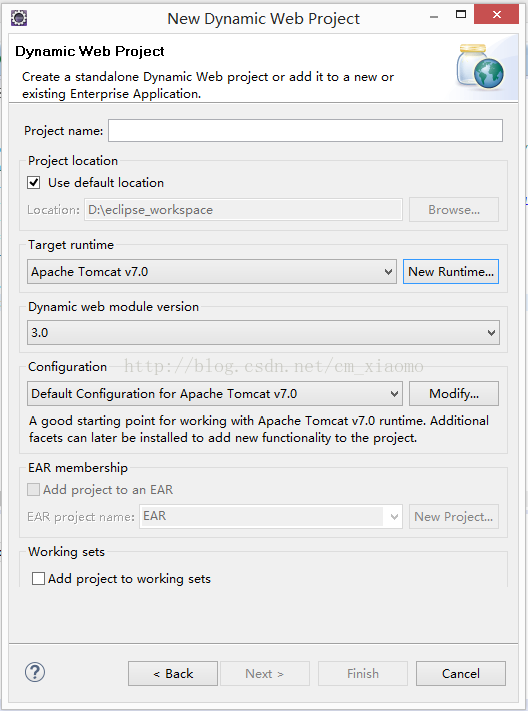This screenshot has height=711, width=528.
Task: Click the Modify... button
Action: pyautogui.click(x=454, y=394)
